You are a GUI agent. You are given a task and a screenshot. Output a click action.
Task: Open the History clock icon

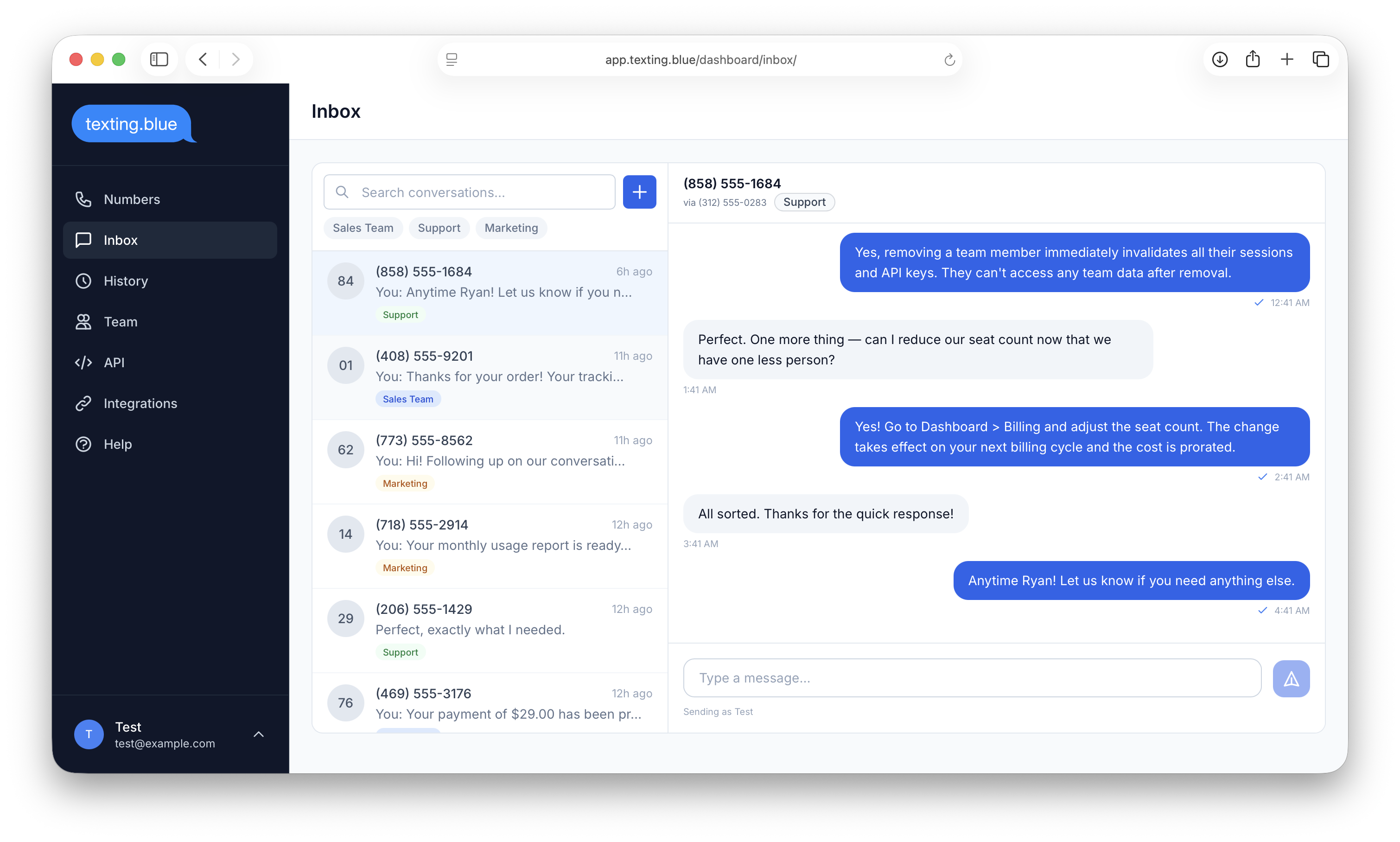(x=83, y=281)
